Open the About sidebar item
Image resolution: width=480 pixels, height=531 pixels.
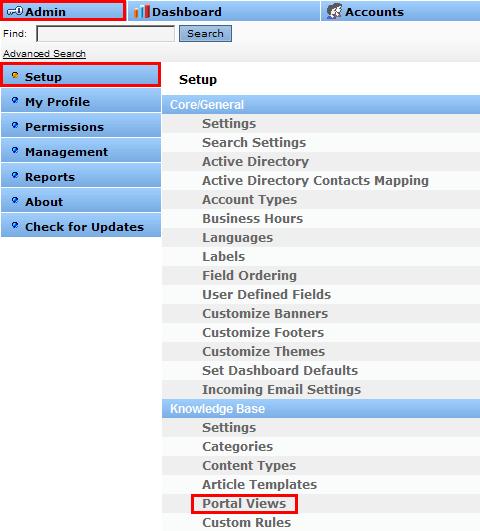pyautogui.click(x=81, y=201)
